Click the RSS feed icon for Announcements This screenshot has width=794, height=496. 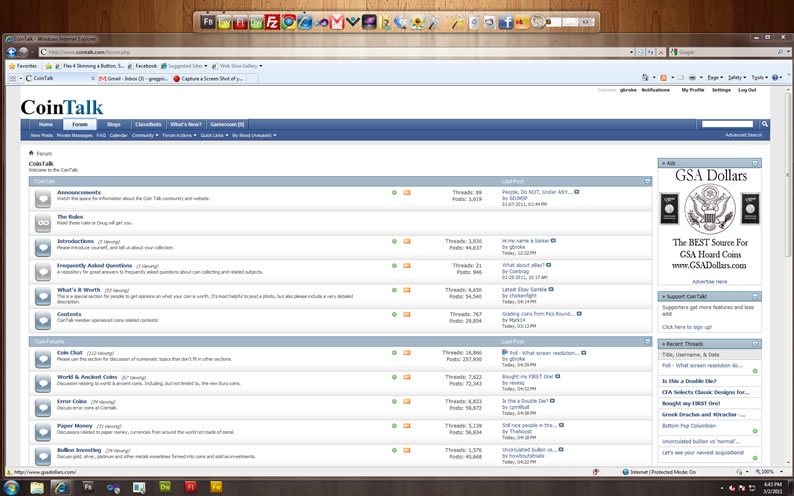point(407,192)
